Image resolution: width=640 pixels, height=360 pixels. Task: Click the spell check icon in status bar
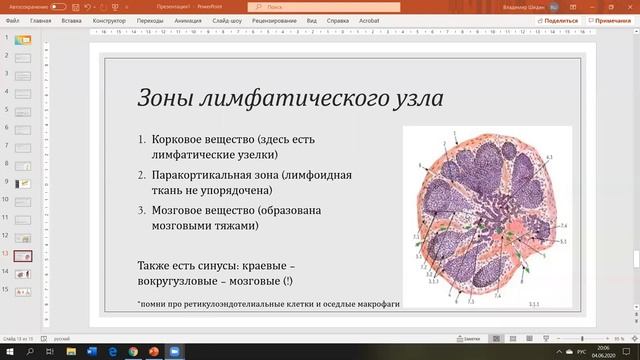click(44, 339)
